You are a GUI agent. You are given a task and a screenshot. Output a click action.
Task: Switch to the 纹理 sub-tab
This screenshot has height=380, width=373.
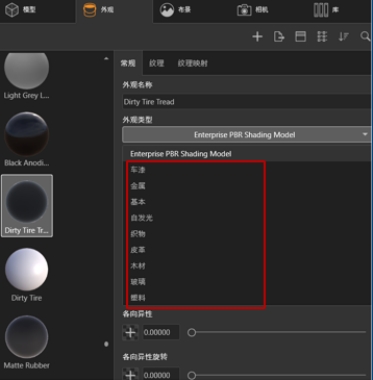click(x=156, y=63)
